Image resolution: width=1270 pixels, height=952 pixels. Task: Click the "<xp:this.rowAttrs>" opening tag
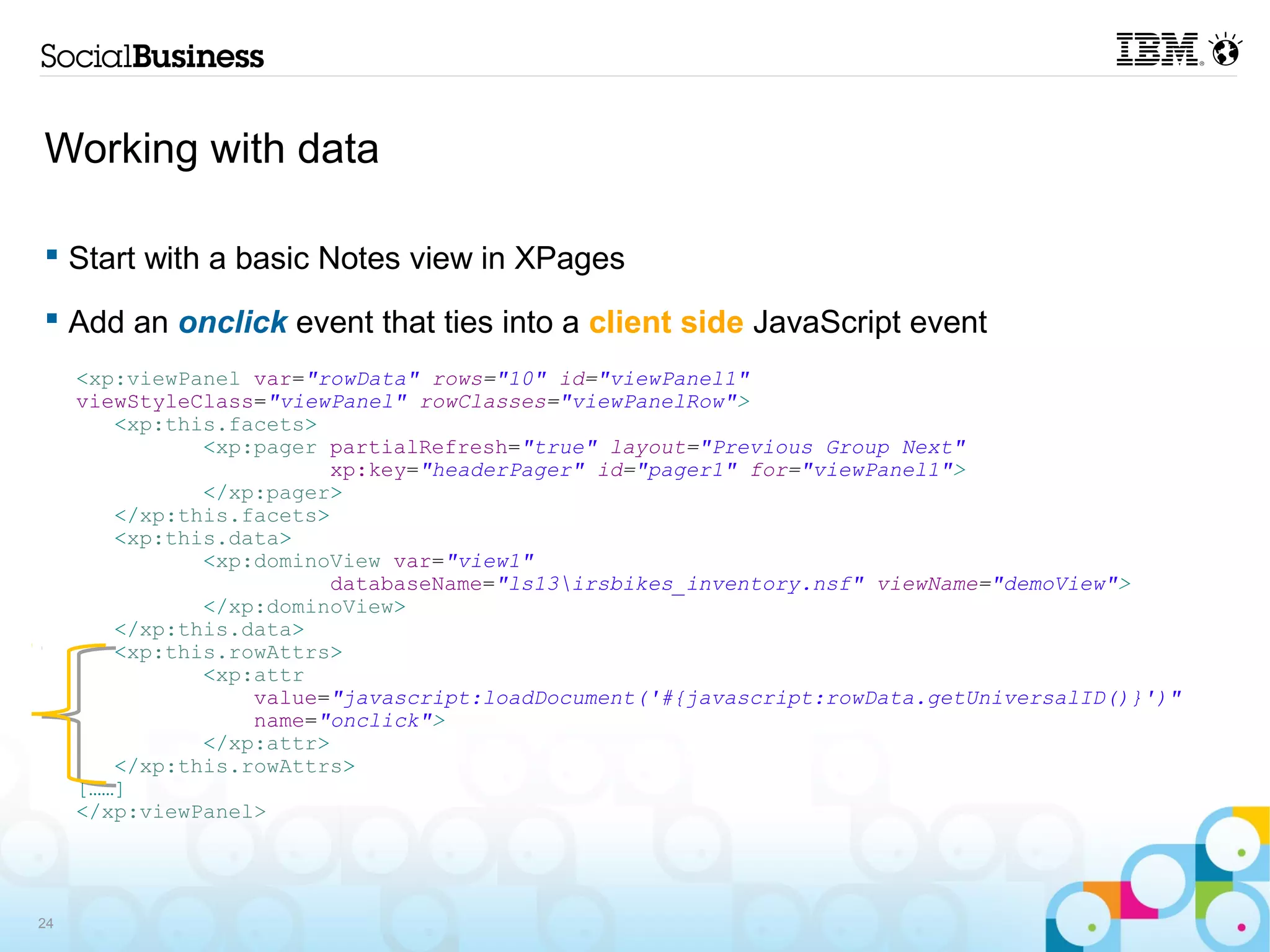228,653
